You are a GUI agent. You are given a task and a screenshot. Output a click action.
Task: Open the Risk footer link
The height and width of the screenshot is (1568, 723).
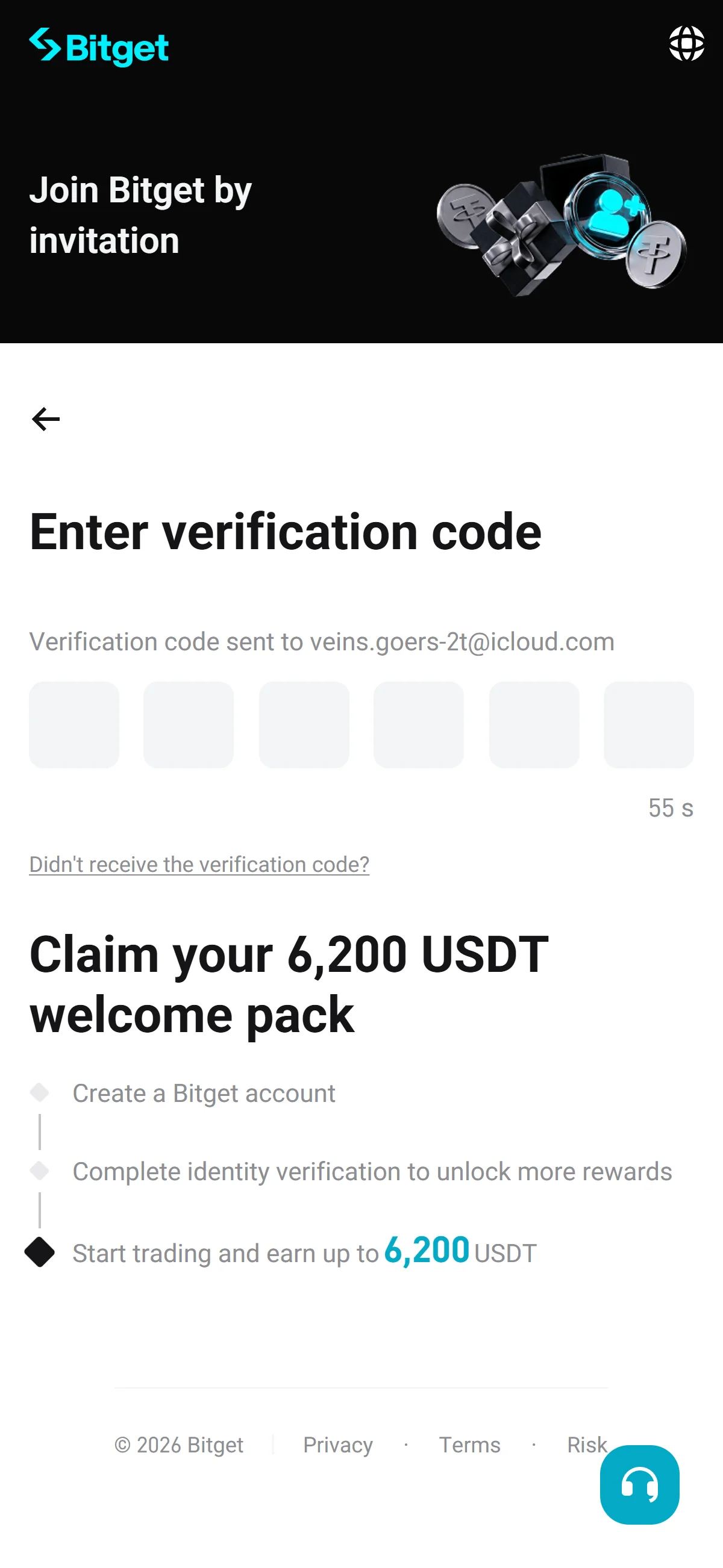tap(587, 1445)
